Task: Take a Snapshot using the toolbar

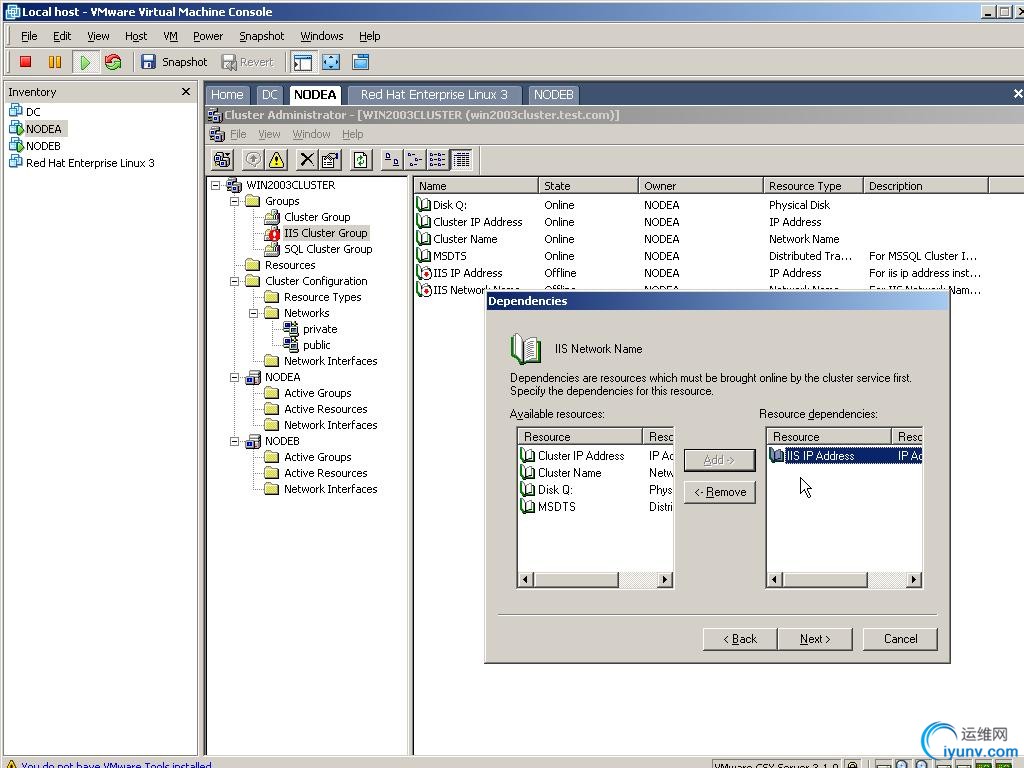Action: click(x=174, y=62)
